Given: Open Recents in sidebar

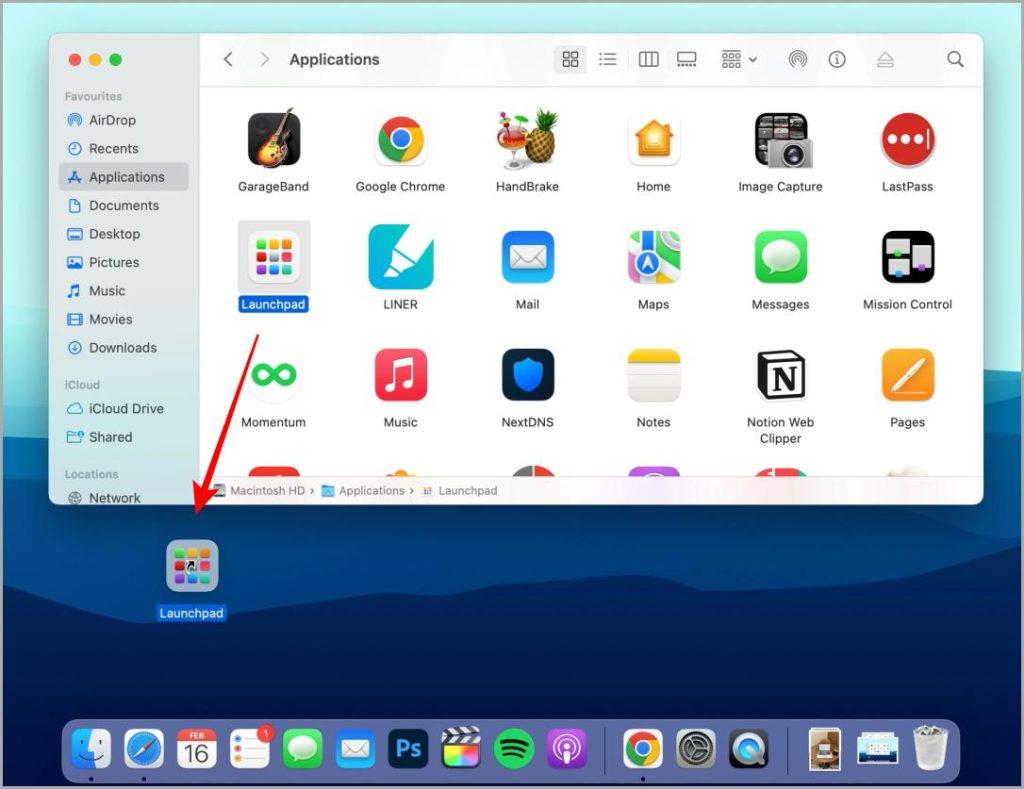Looking at the screenshot, I should [124, 148].
